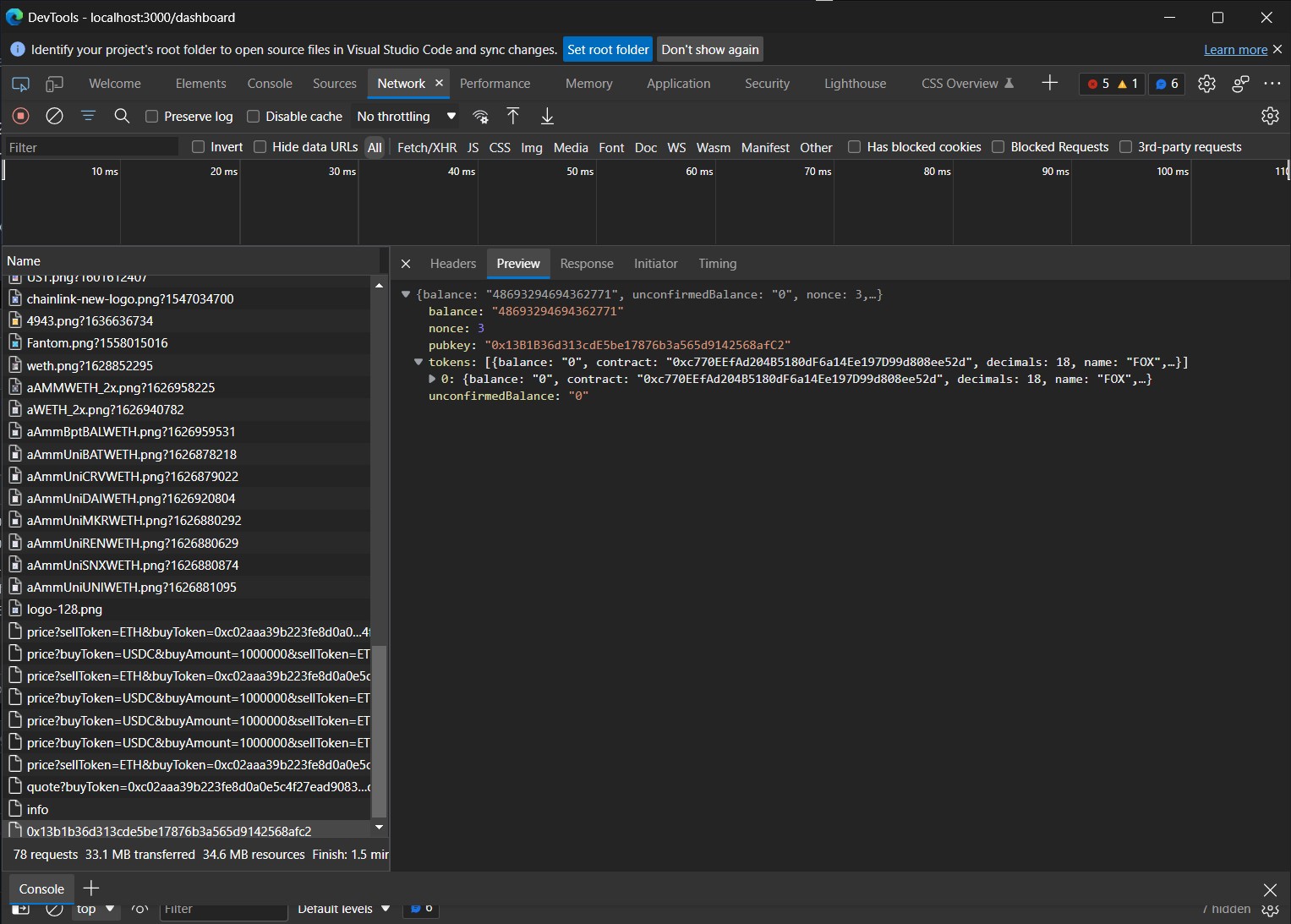
Task: Open the No throttling dropdown
Action: [404, 116]
